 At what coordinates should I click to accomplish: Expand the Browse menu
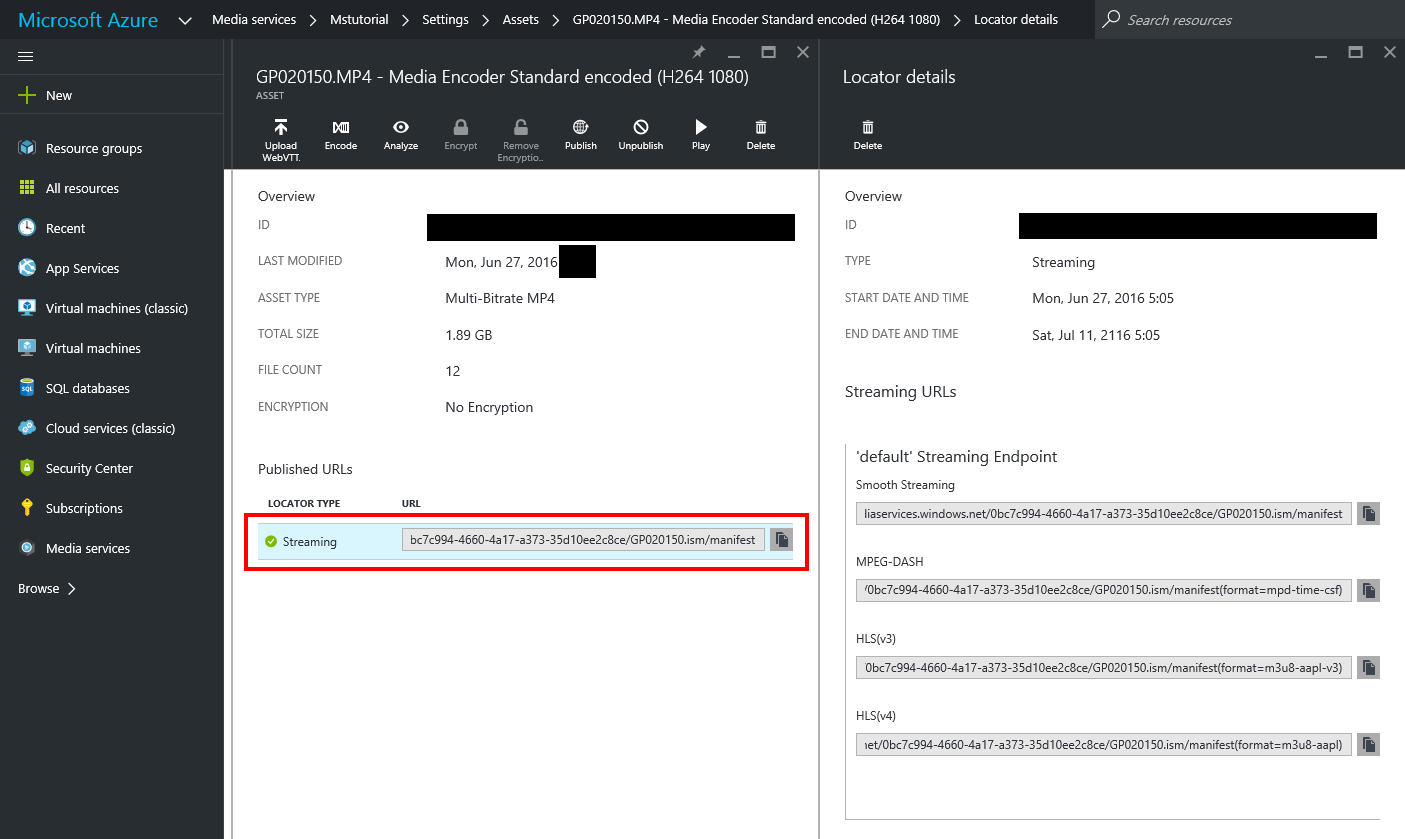[x=47, y=588]
